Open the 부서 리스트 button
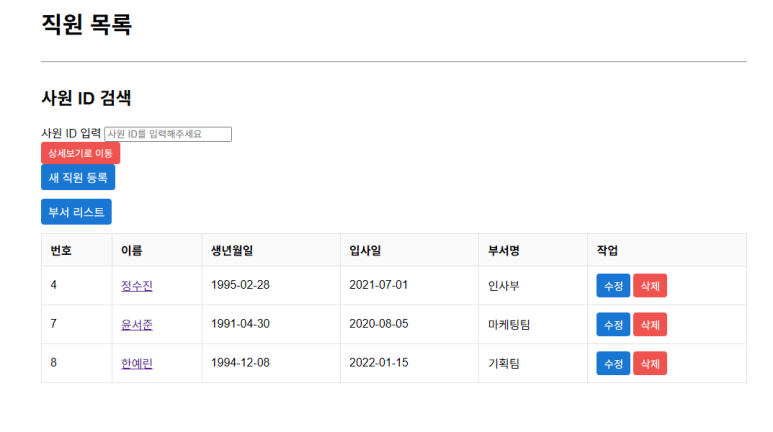 76,212
